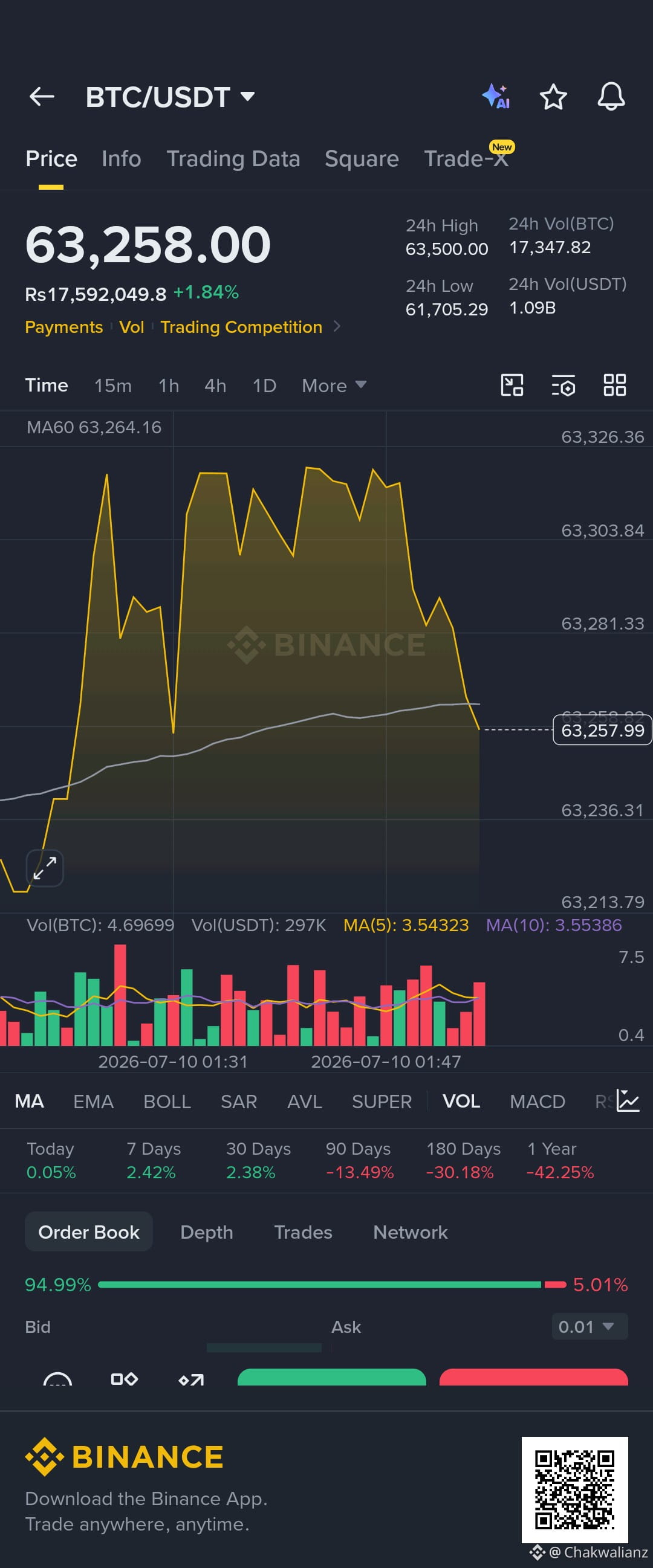The image size is (653, 1568).
Task: Add BTC/USDT to favorites with star icon
Action: 553,97
